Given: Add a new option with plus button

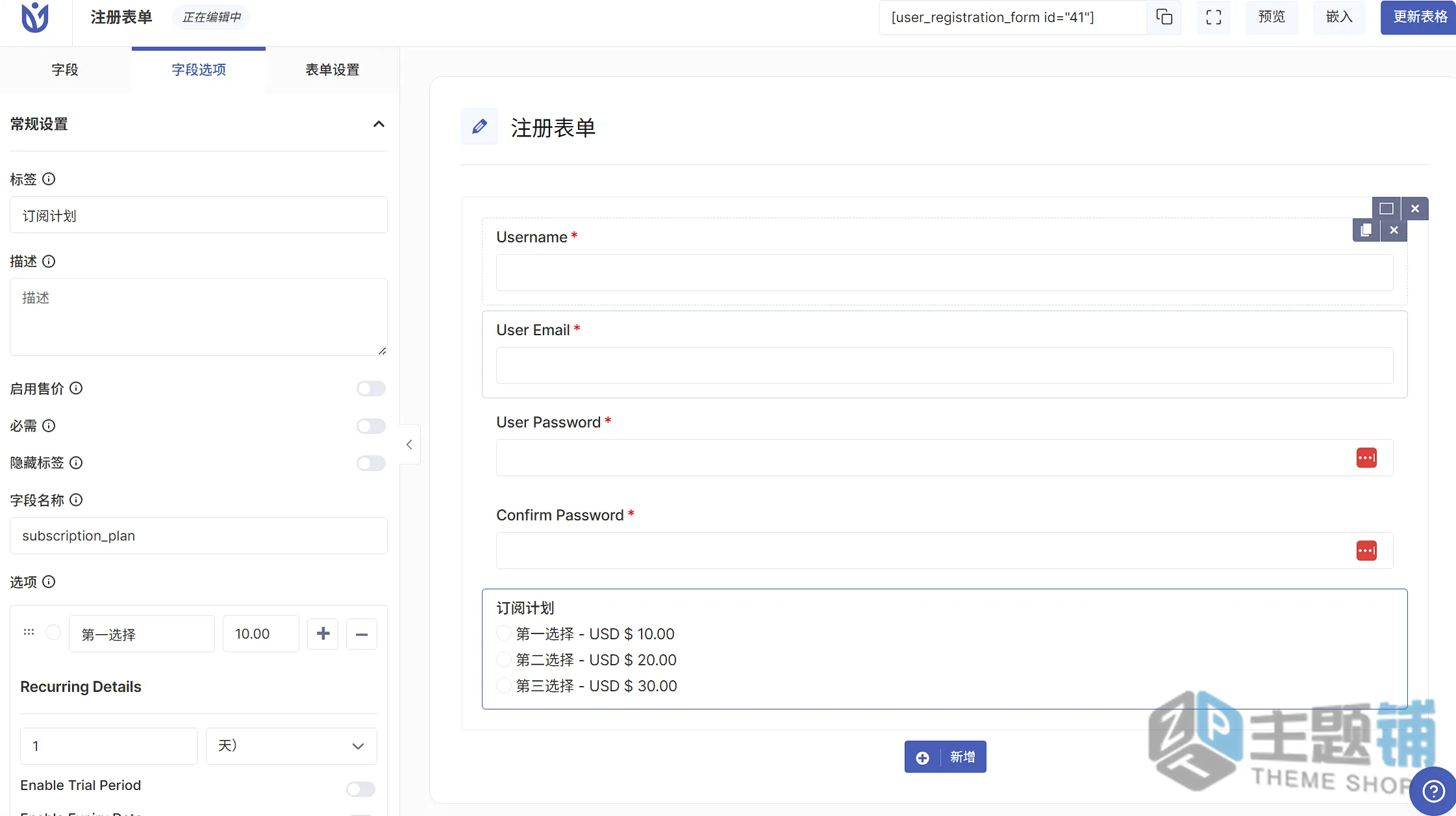Looking at the screenshot, I should 323,633.
